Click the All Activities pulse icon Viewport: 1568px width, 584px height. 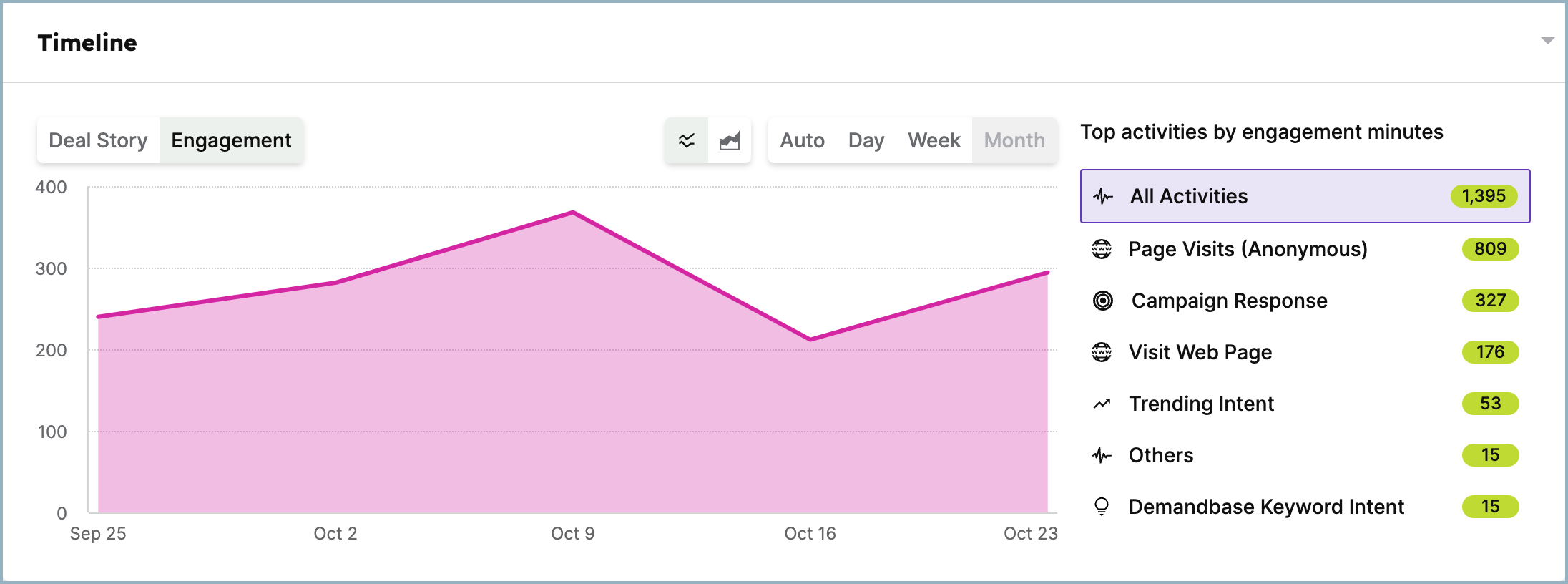(x=1103, y=196)
